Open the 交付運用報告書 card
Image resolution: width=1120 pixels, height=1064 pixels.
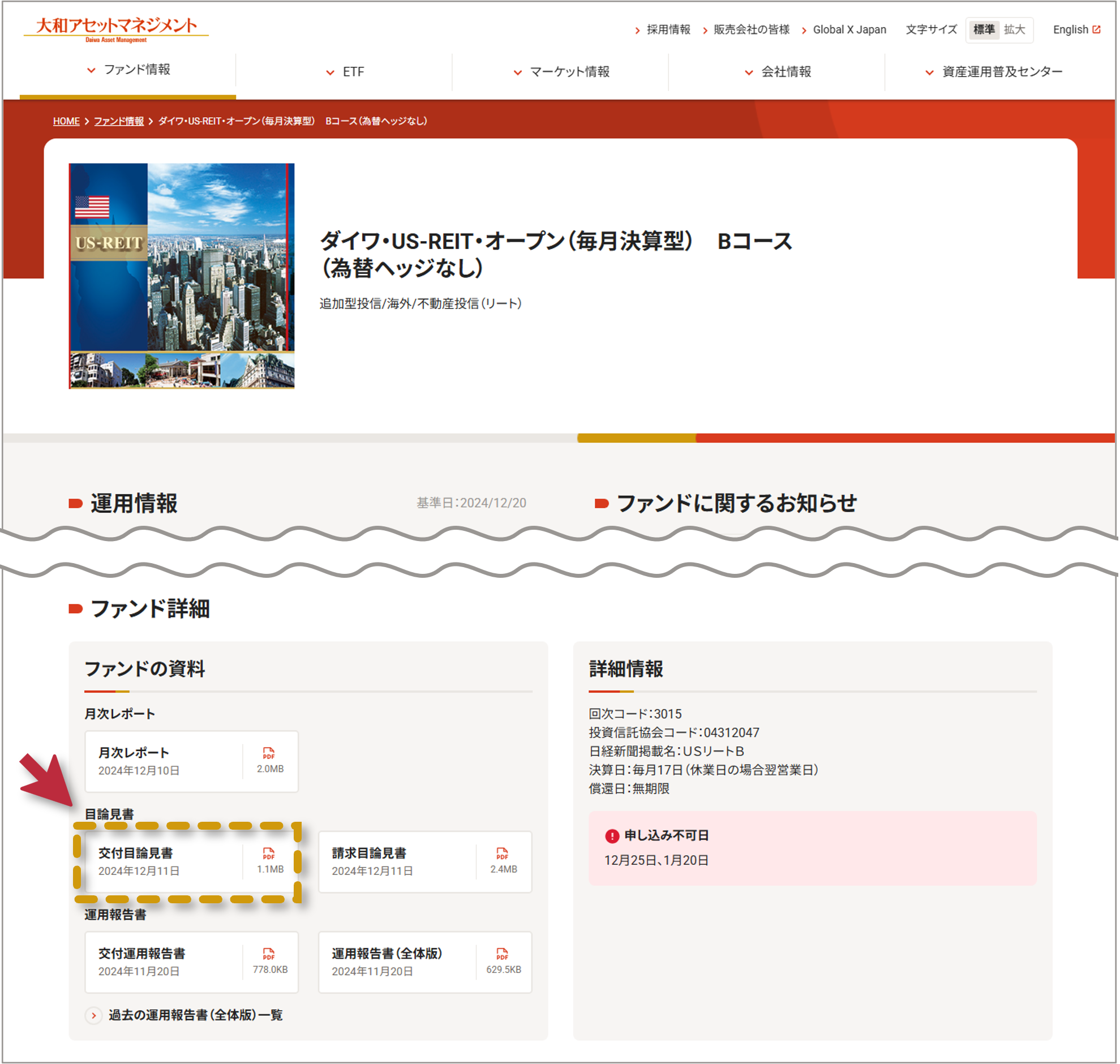(192, 963)
